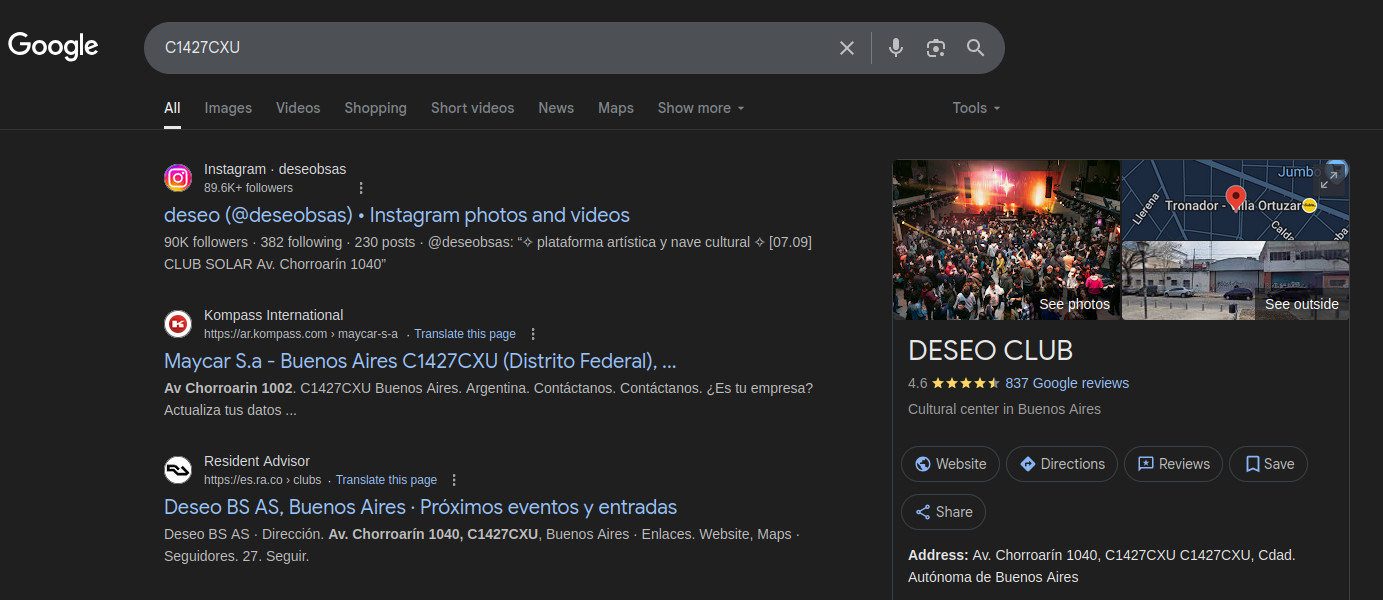Open the Tronador map thumbnail

click(x=1236, y=200)
